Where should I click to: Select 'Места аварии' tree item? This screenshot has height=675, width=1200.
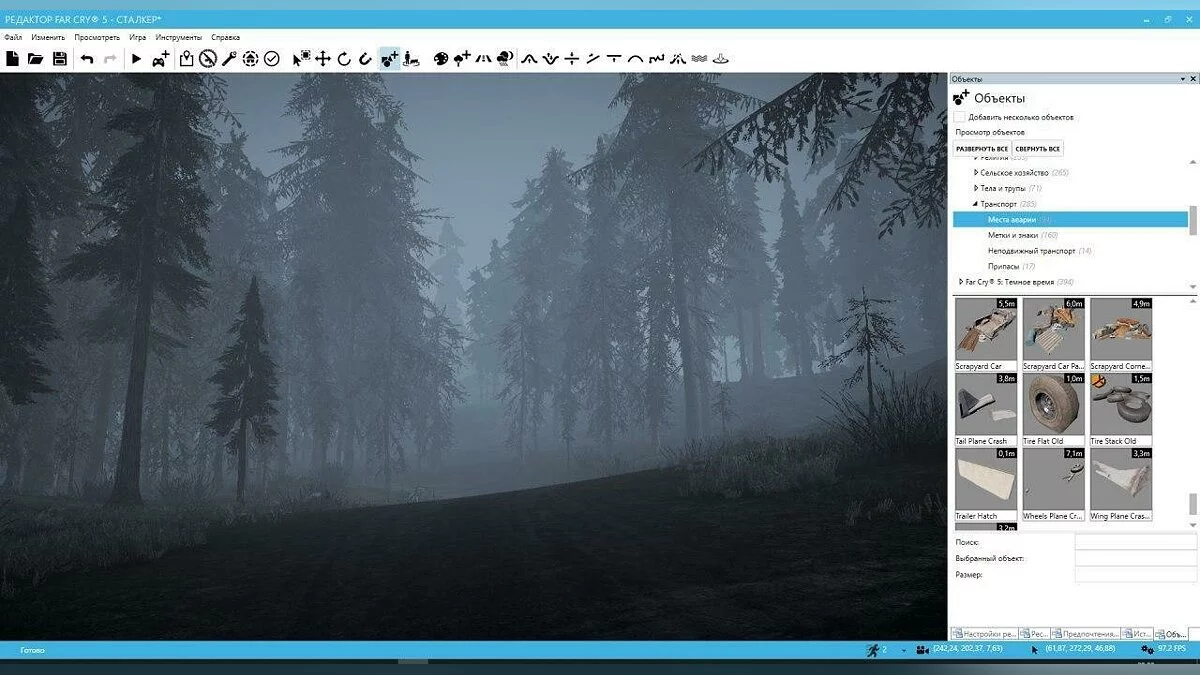coord(1069,219)
